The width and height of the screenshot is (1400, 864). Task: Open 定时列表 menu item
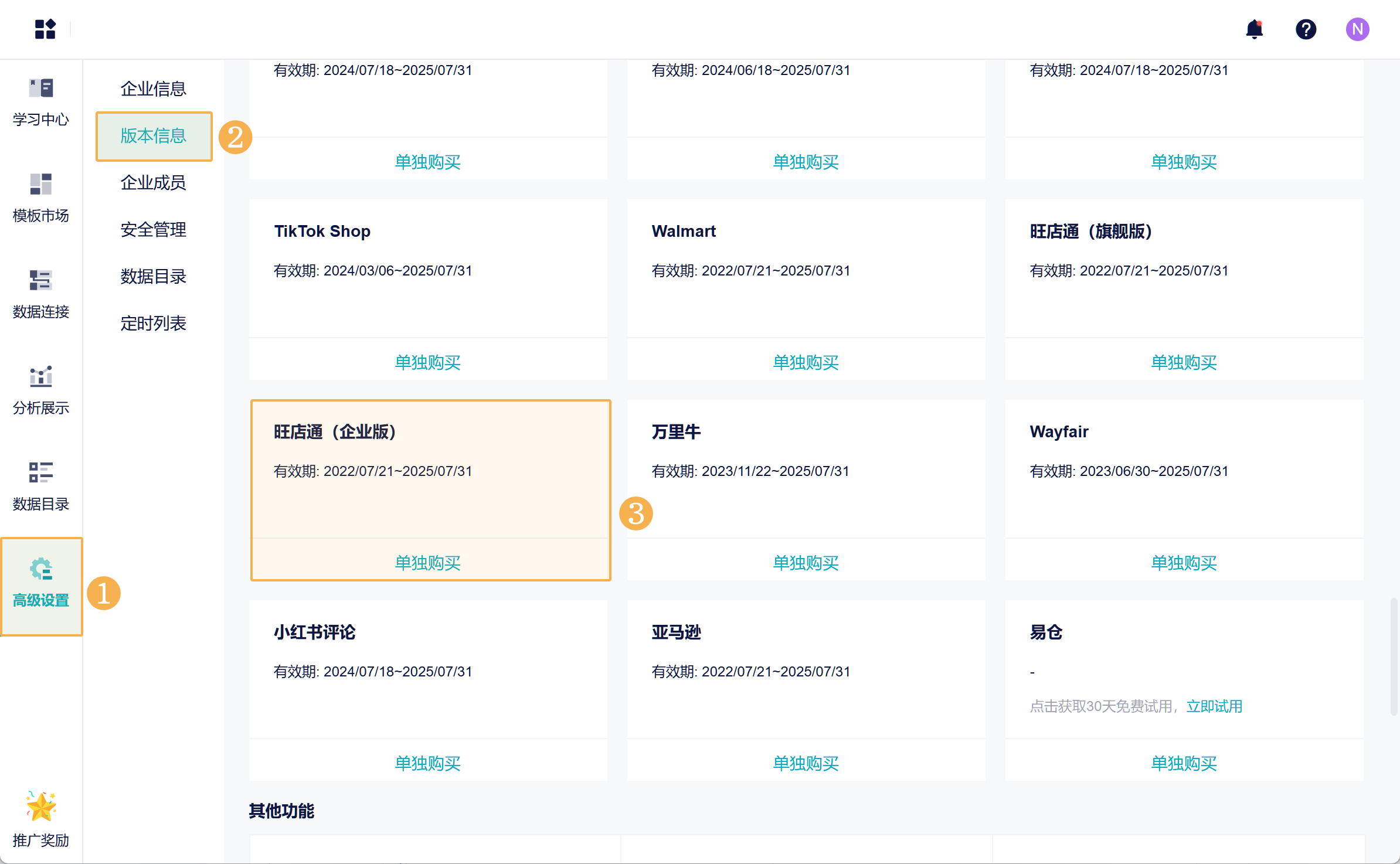pyautogui.click(x=153, y=324)
